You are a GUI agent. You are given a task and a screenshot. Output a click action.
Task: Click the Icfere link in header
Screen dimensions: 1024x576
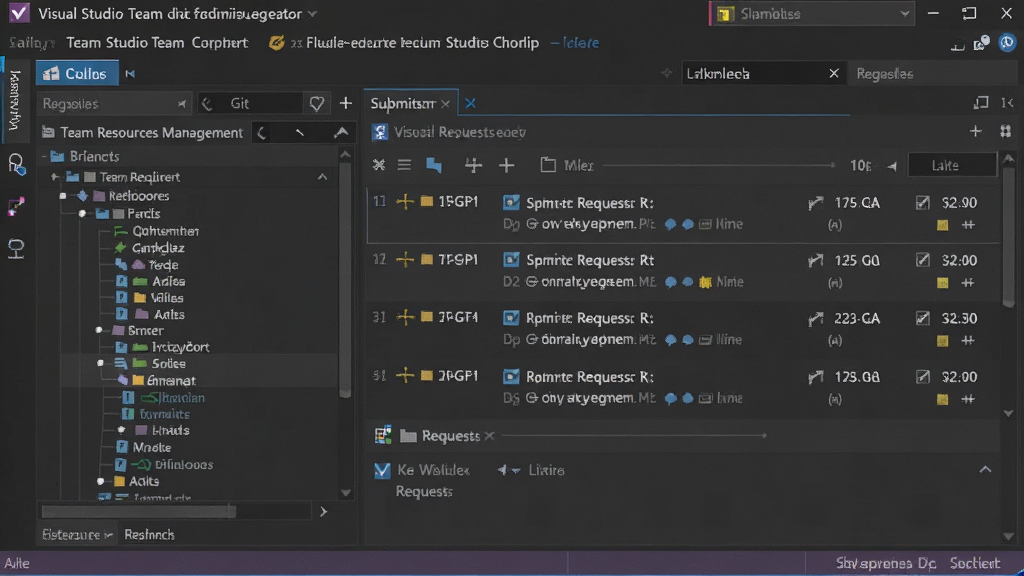coord(581,43)
